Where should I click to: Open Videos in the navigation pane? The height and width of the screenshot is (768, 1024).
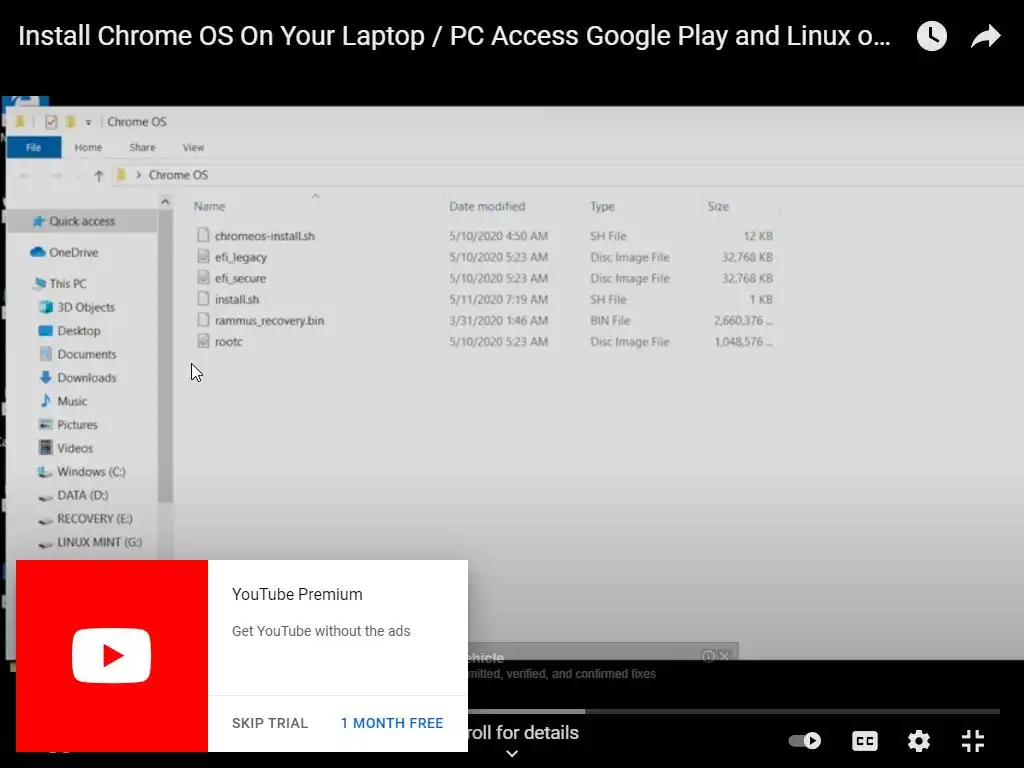pos(74,448)
